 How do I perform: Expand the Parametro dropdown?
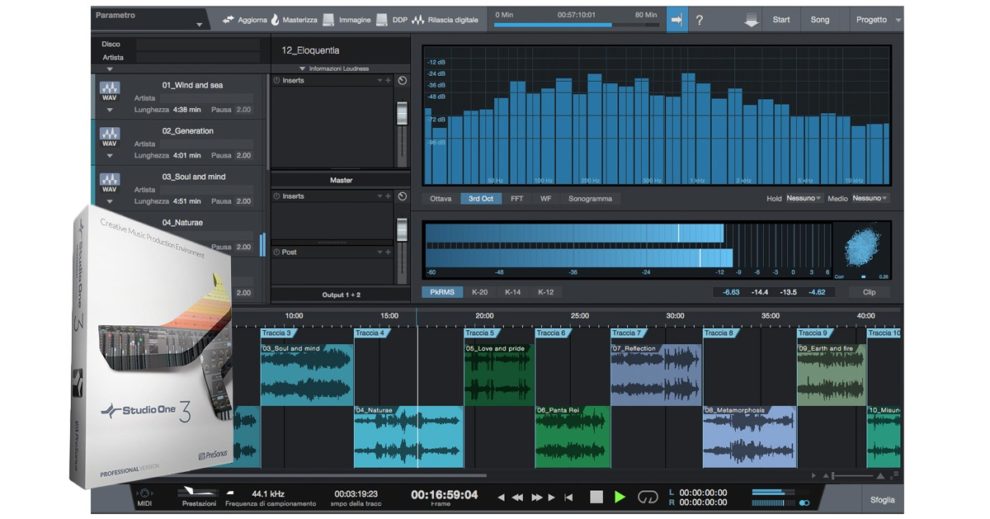(x=199, y=23)
